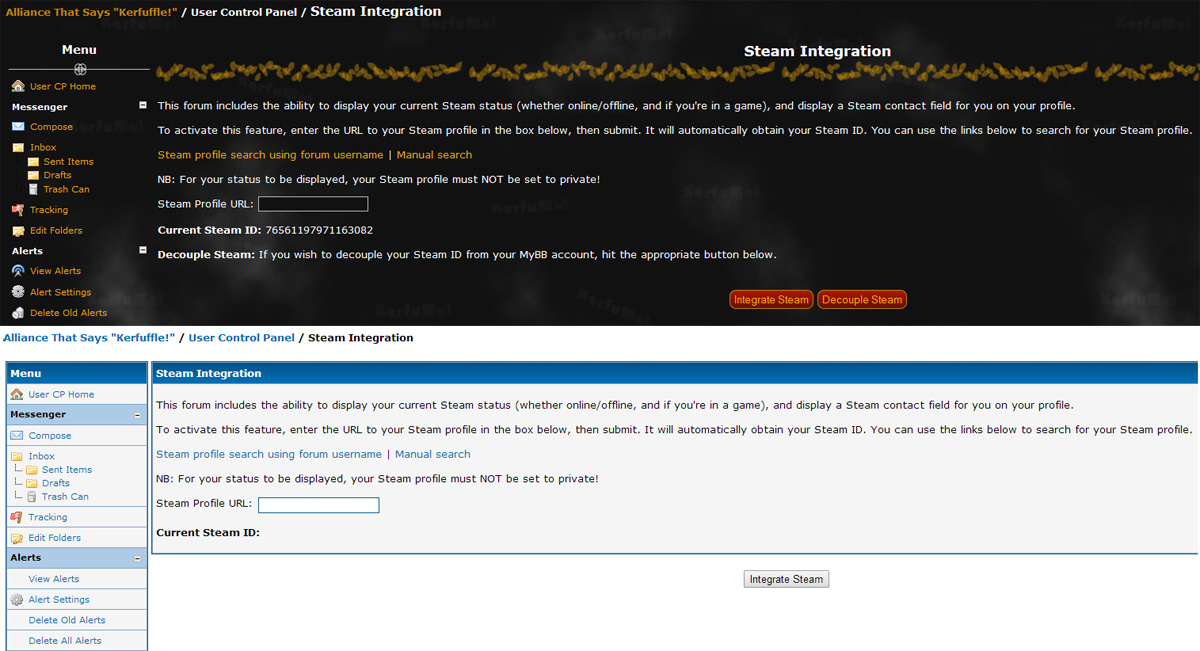Open Manual search link in the dark theme
1200x651 pixels.
(434, 155)
